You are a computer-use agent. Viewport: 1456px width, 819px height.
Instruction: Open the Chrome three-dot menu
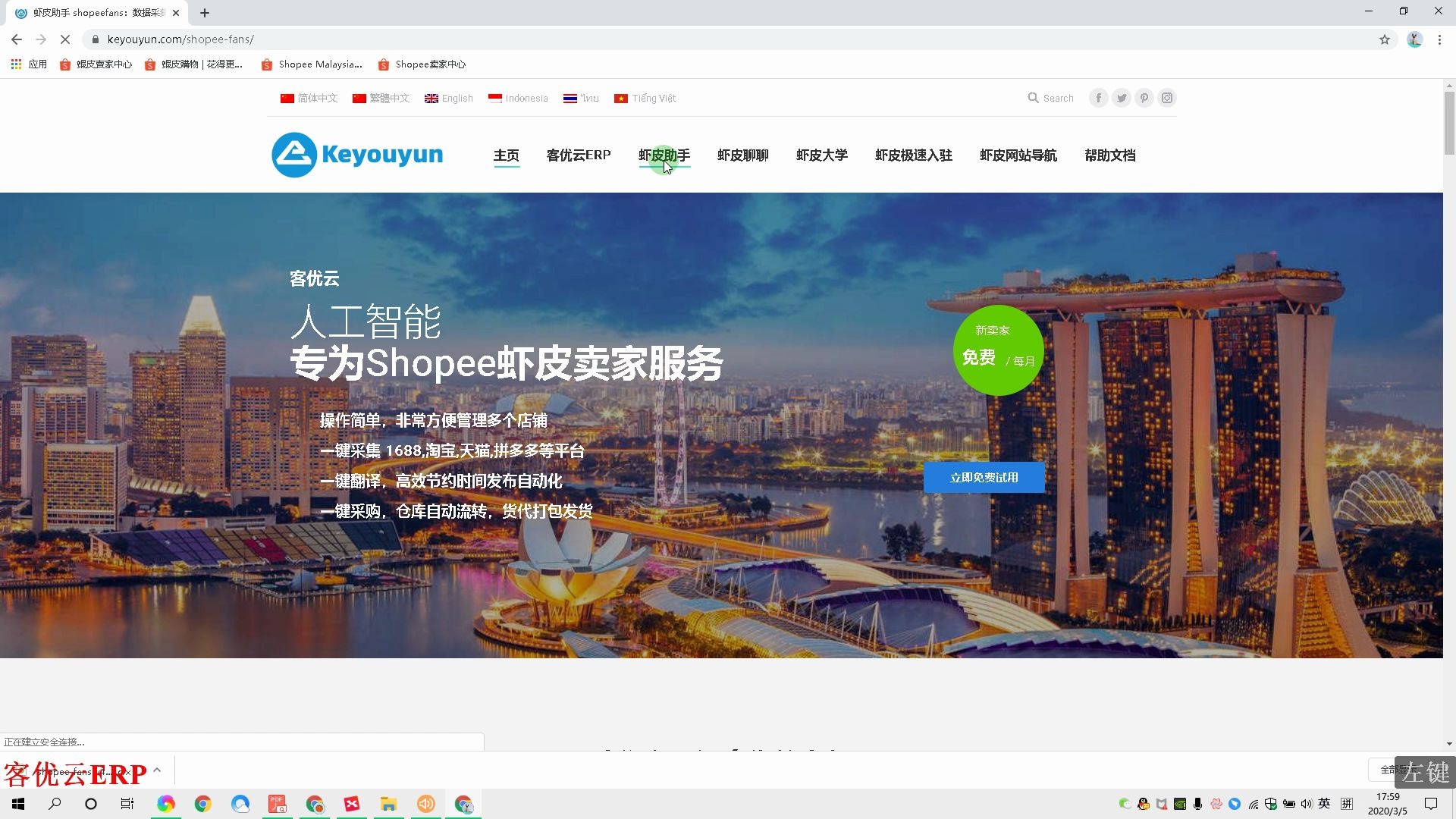(x=1439, y=39)
